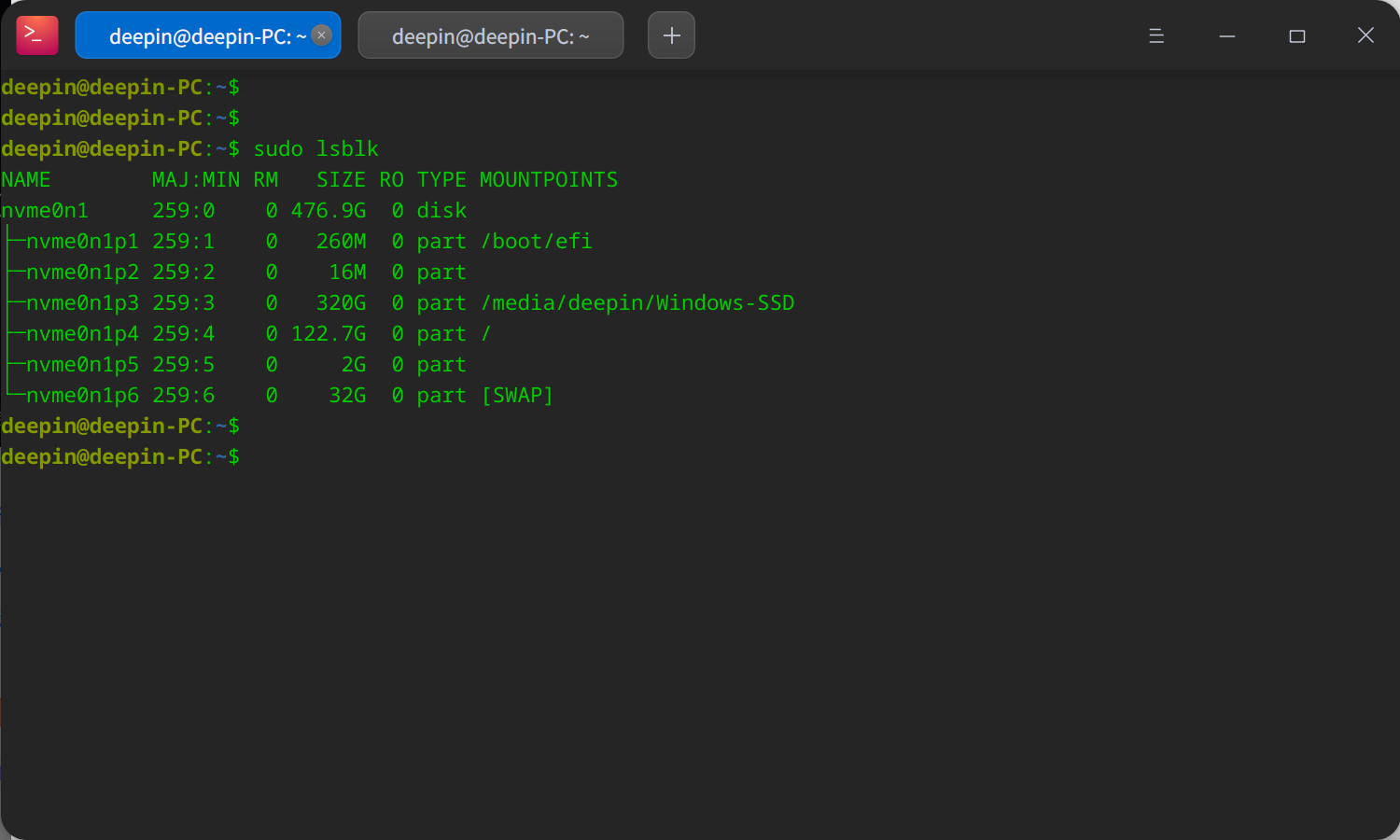Click the MOUNTPOINTS header text
Viewport: 1400px width, 840px height.
[x=548, y=179]
